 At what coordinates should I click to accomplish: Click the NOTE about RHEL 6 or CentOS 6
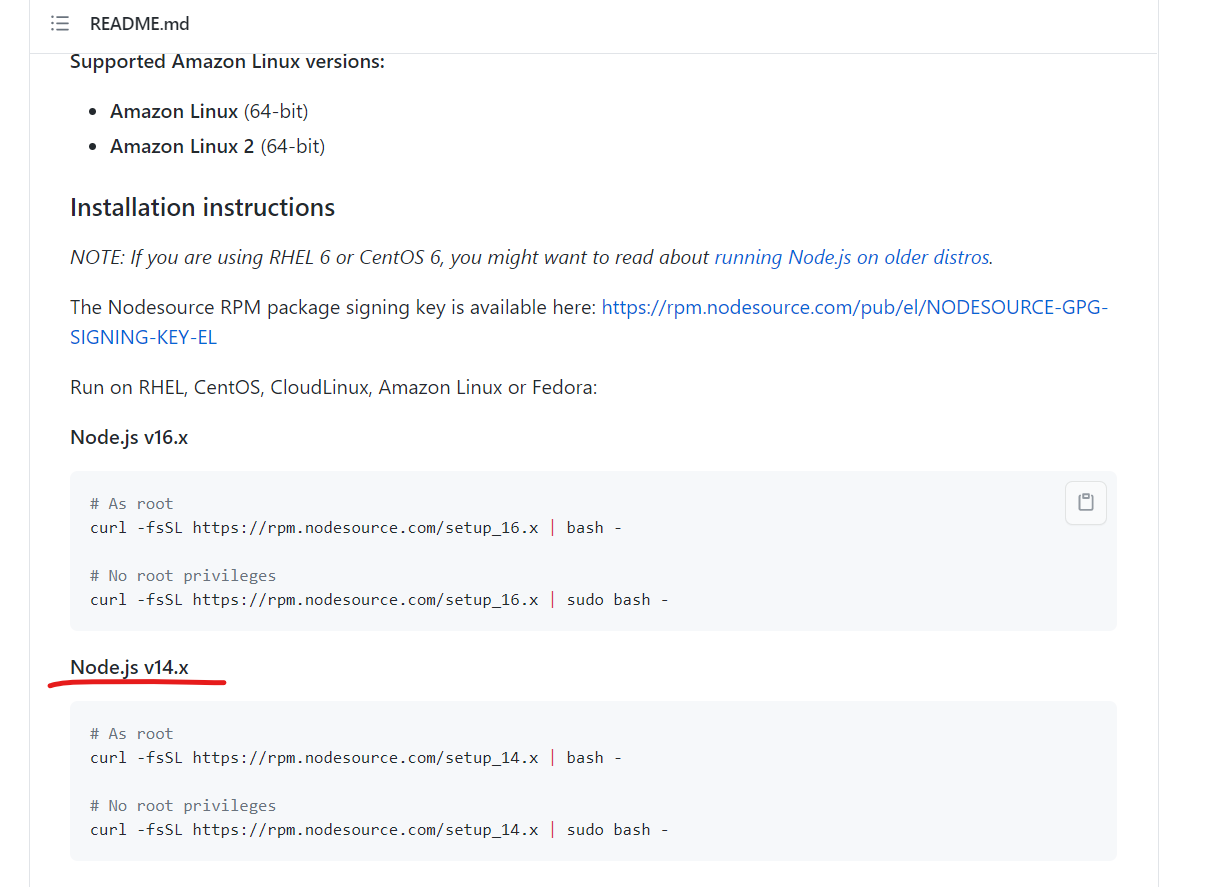pyautogui.click(x=531, y=257)
